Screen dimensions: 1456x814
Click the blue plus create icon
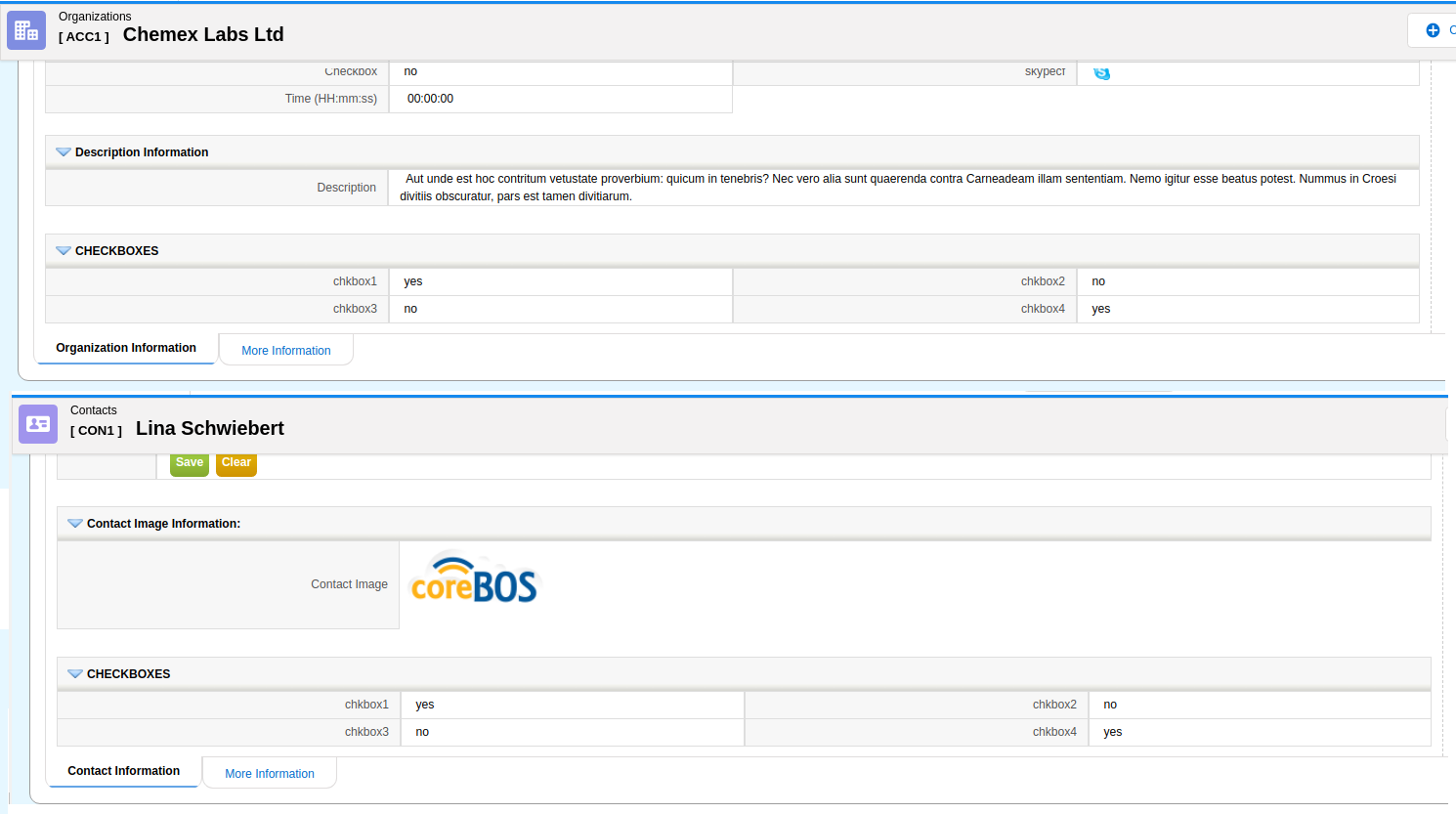1433,30
